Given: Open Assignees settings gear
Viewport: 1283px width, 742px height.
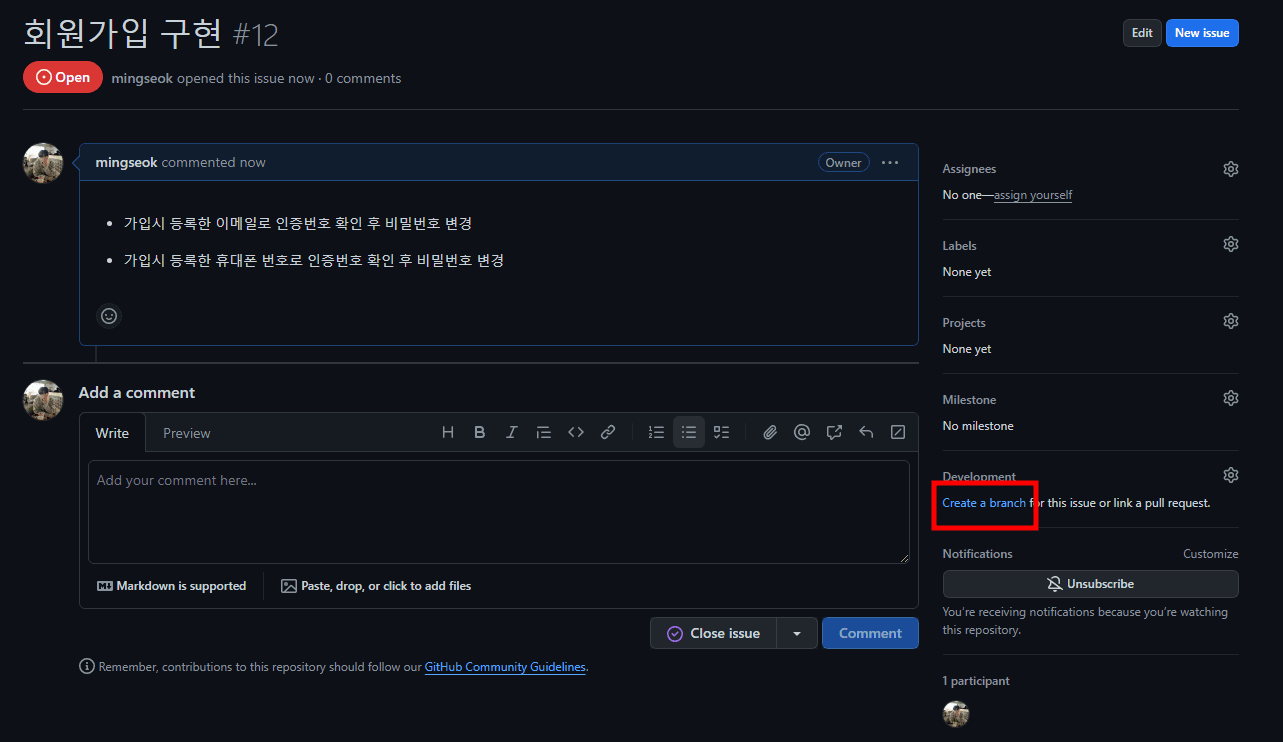Looking at the screenshot, I should click(1230, 169).
